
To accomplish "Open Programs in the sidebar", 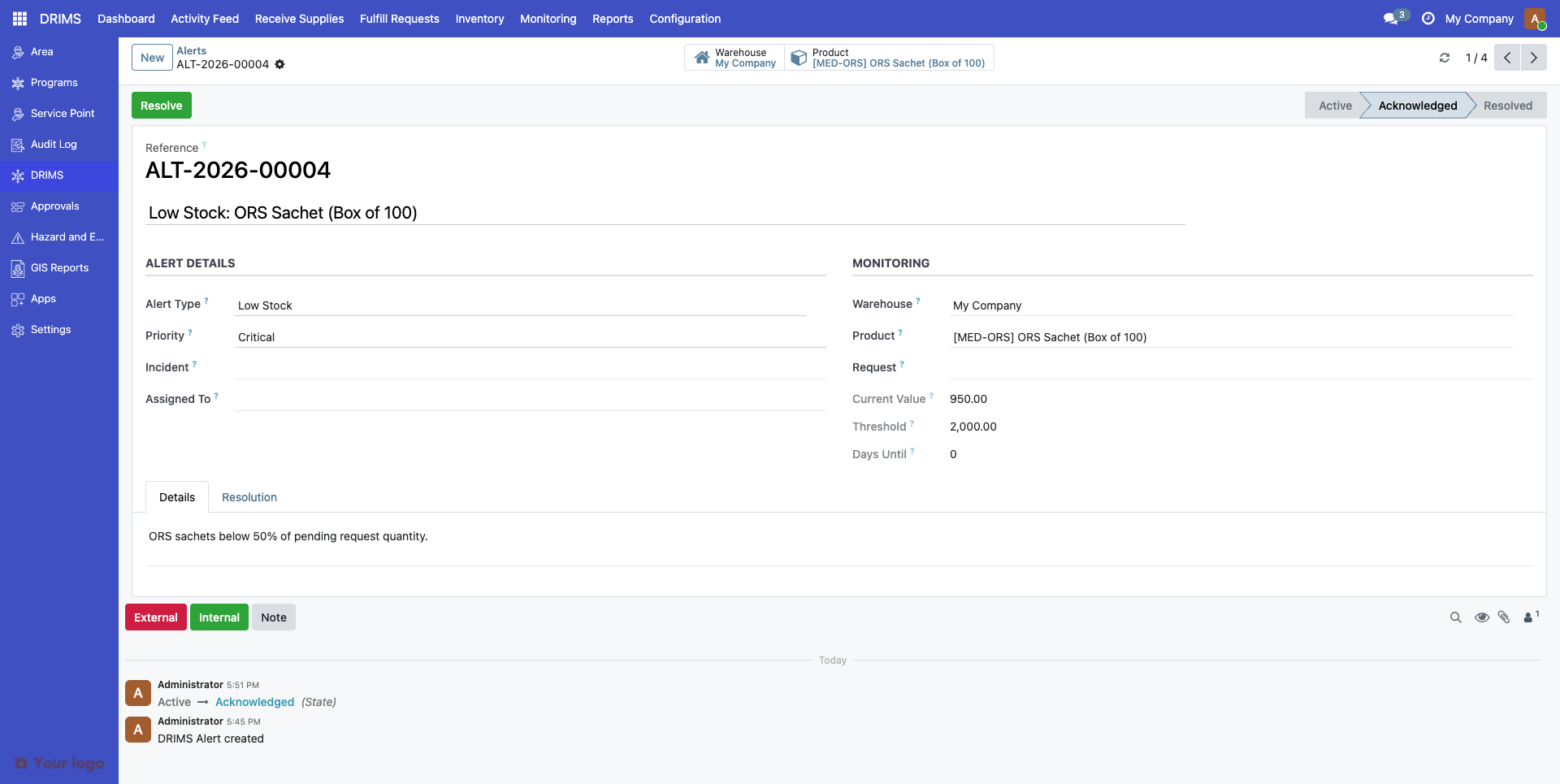I will click(x=59, y=83).
